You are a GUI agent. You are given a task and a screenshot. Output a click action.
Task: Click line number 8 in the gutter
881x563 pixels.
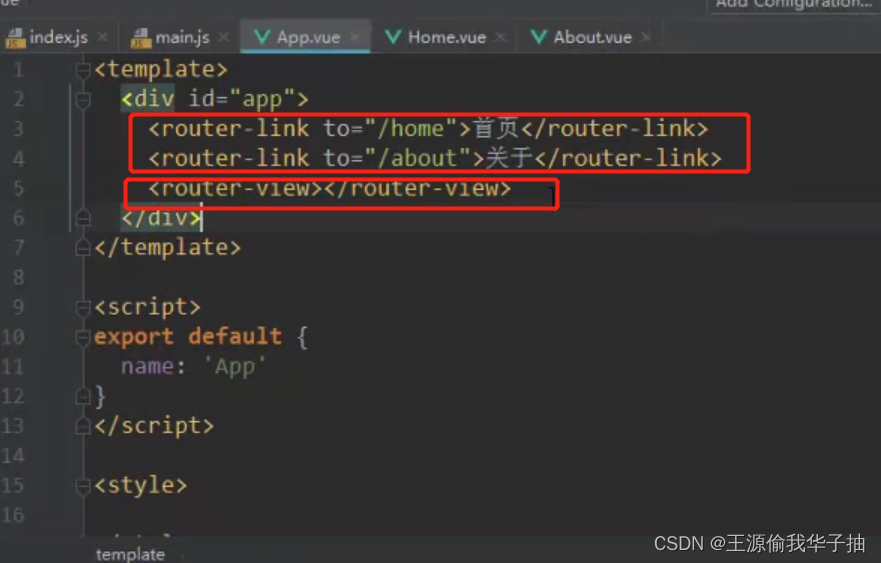pos(19,277)
